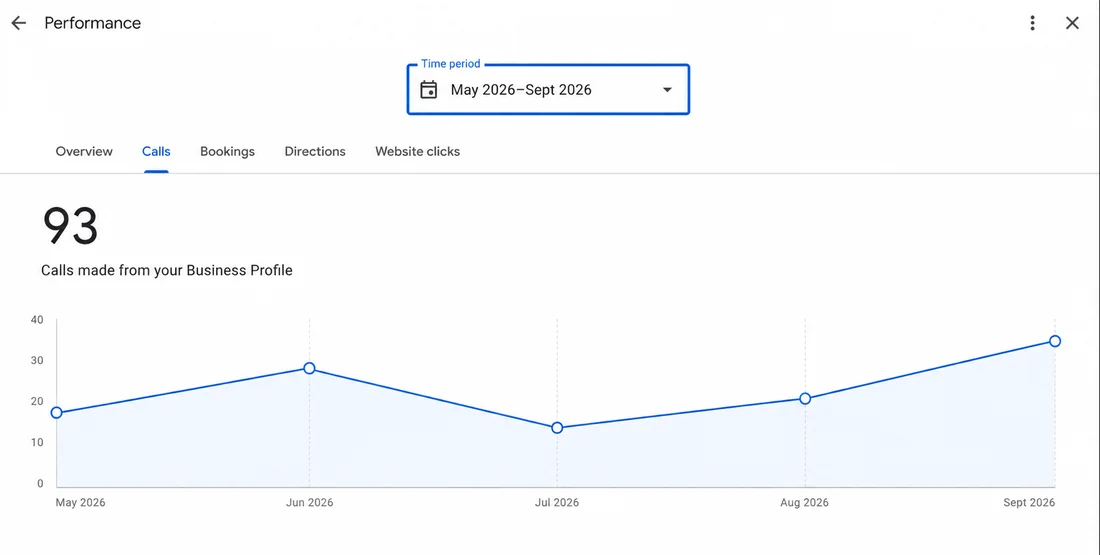Image resolution: width=1100 pixels, height=555 pixels.
Task: Click the y-axis value 40
Action: pyautogui.click(x=37, y=320)
